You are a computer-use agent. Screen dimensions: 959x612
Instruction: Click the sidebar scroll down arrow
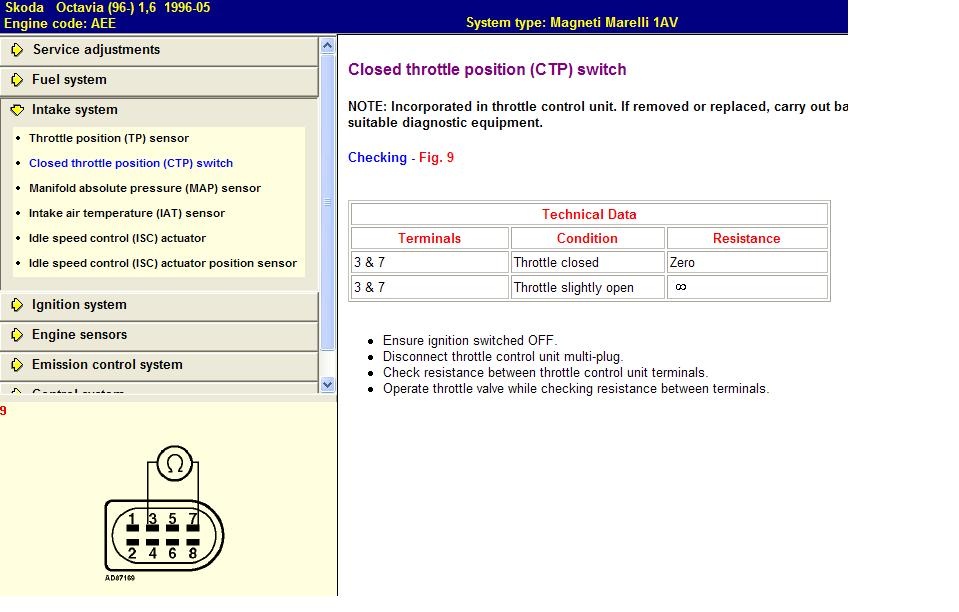tap(327, 385)
